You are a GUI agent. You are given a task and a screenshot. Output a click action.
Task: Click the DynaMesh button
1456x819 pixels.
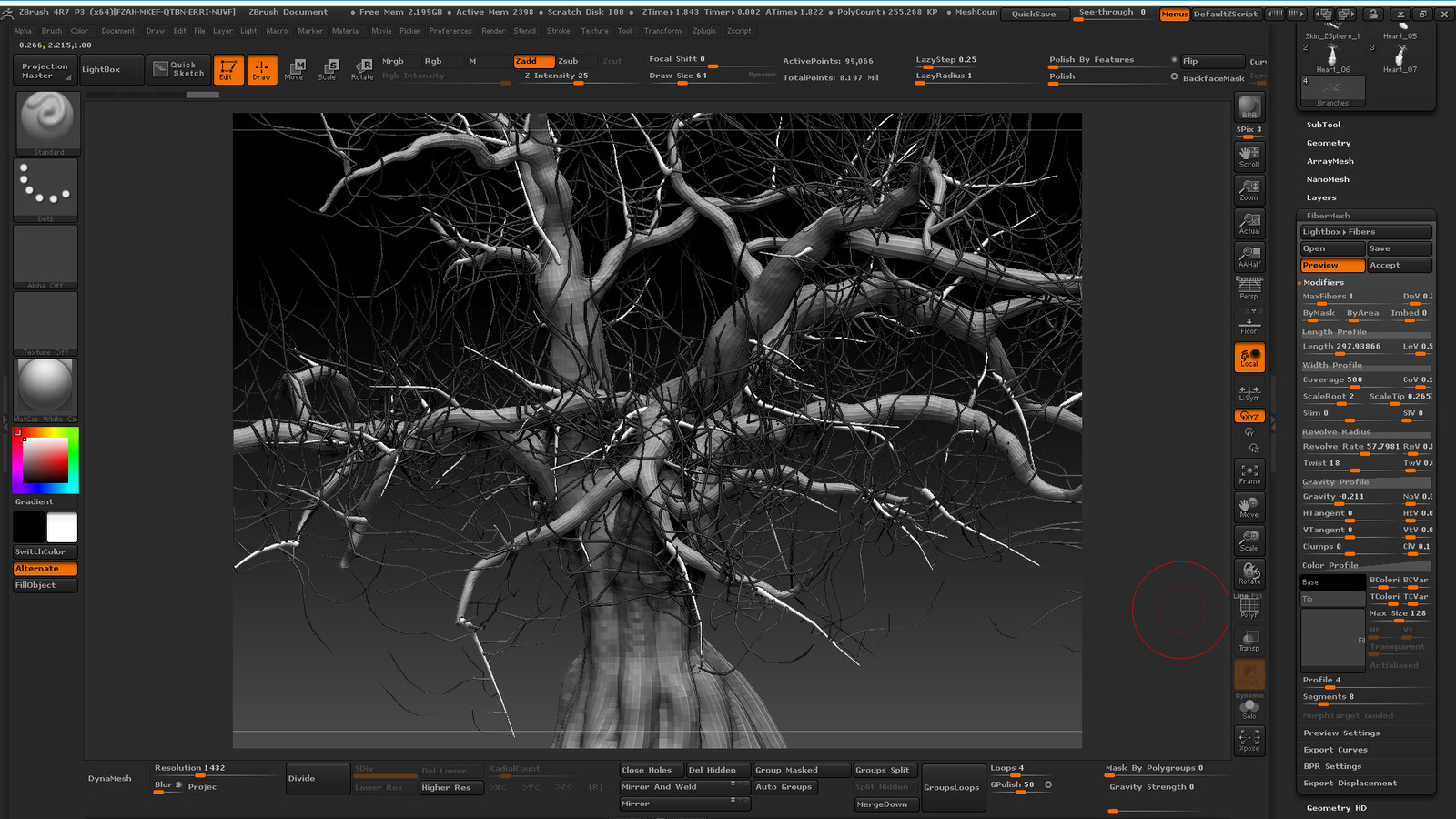tap(110, 779)
